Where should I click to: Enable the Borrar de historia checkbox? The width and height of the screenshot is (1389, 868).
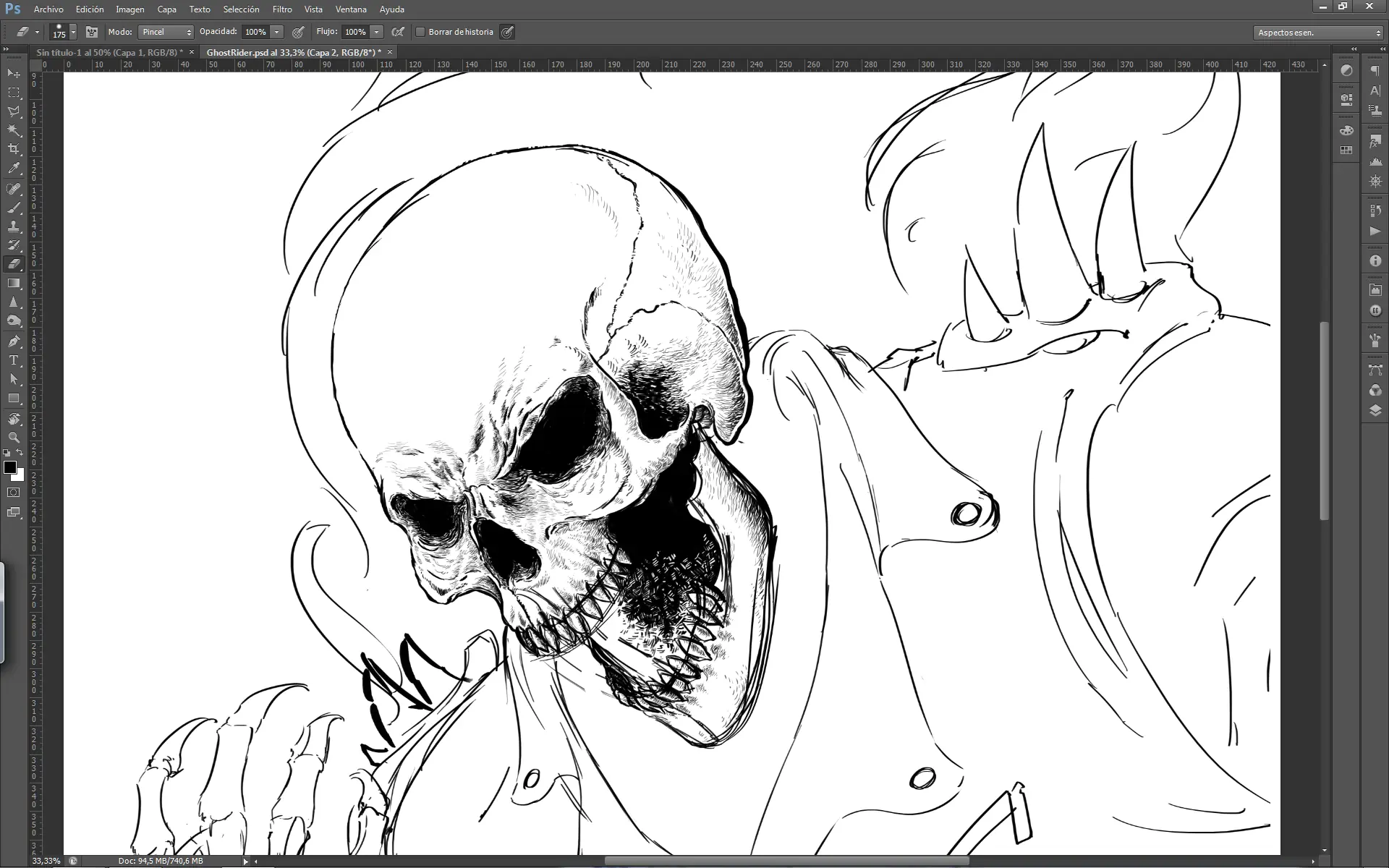[420, 32]
